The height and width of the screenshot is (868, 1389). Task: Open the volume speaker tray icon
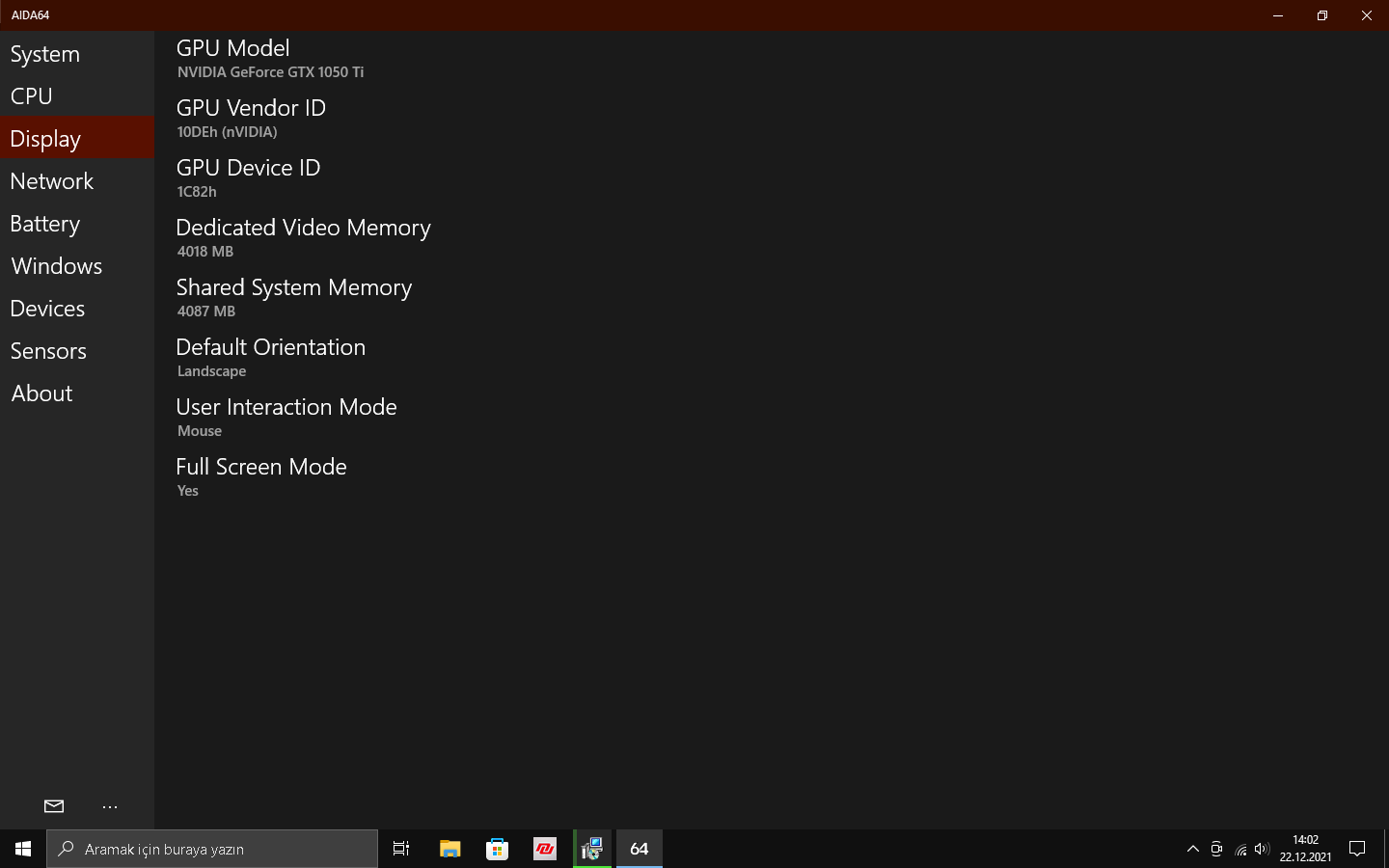point(1262,849)
